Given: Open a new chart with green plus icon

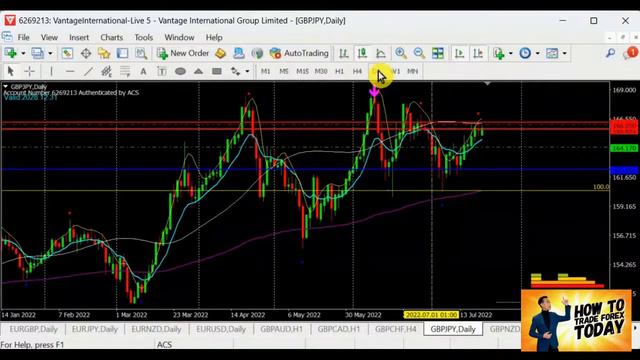Looking at the screenshot, I should 10,53.
